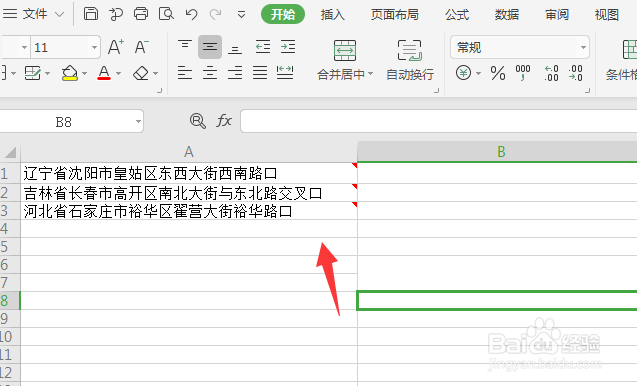Click decrease decimal places icon
Viewport: 637px width, 386px height.
(x=576, y=73)
